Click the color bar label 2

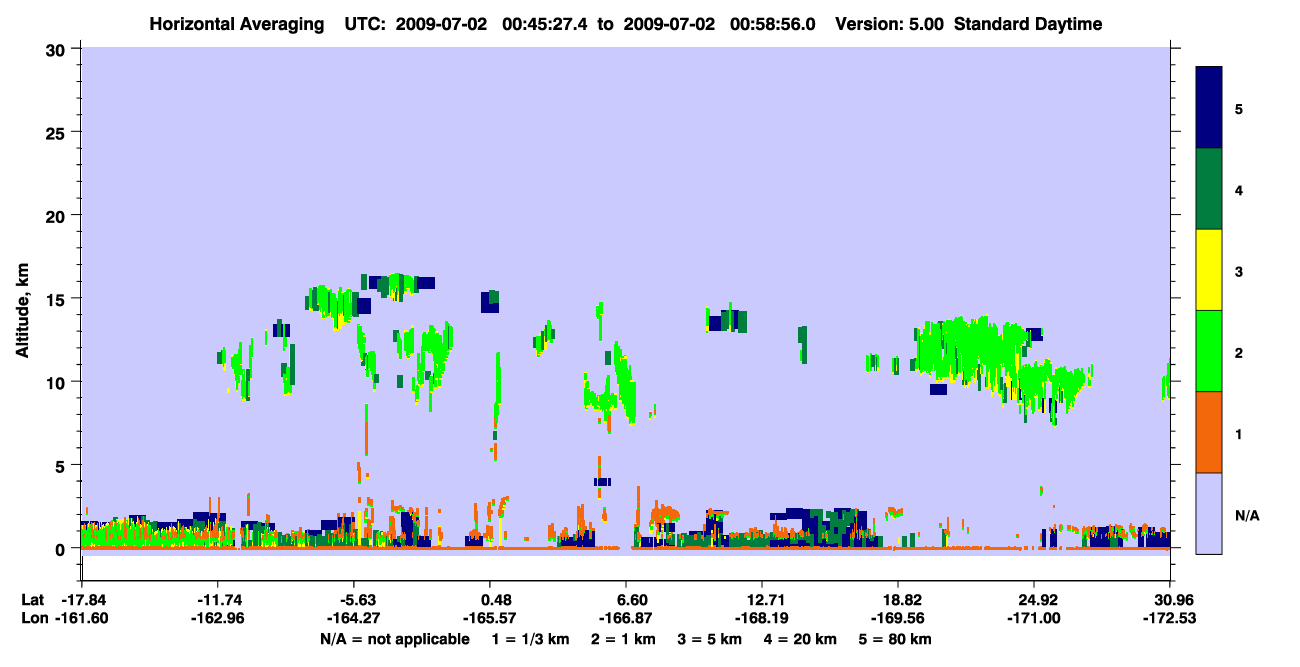click(1239, 353)
